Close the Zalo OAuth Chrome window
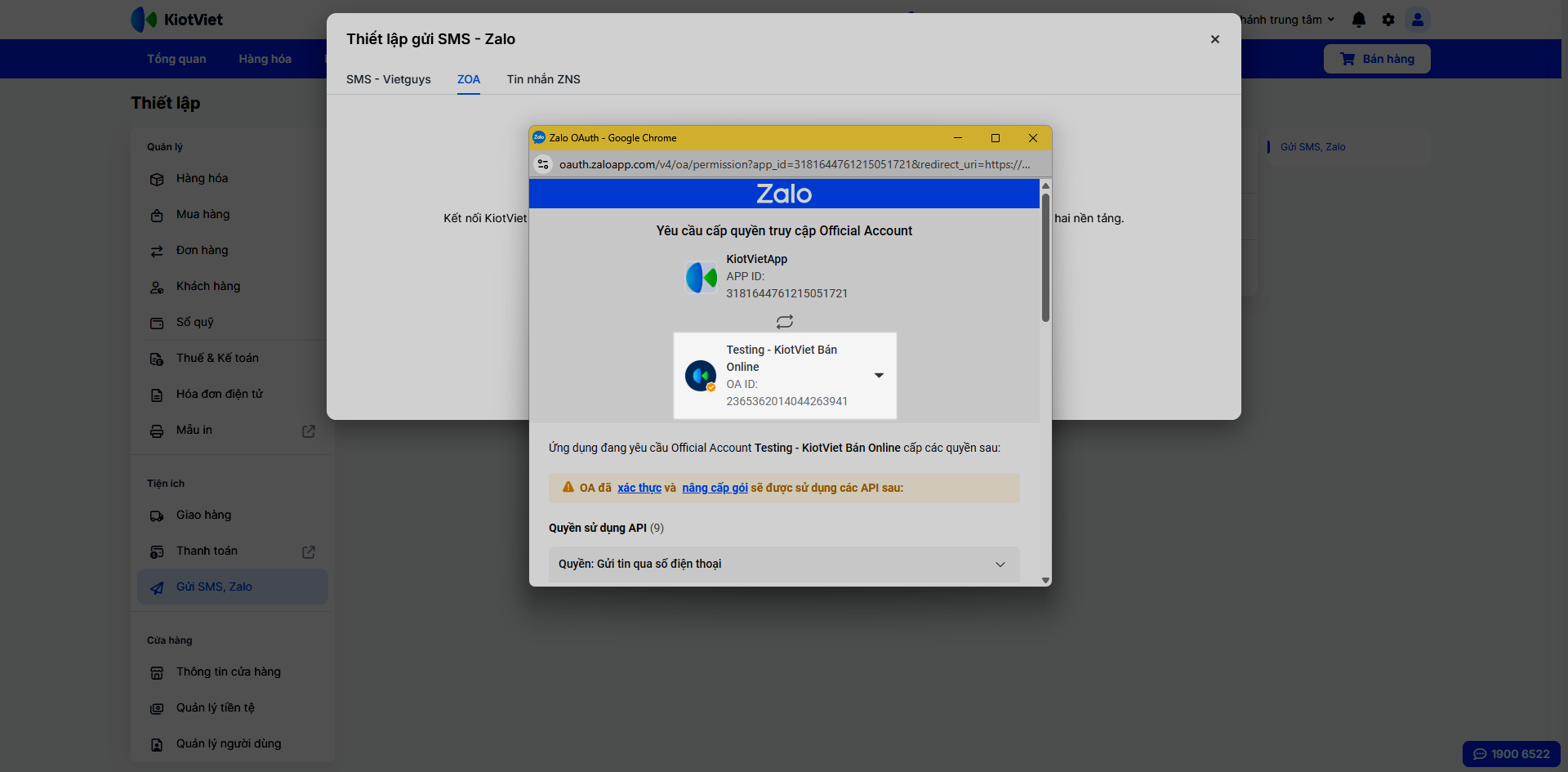Screen dimensions: 1568x772 1033,138
